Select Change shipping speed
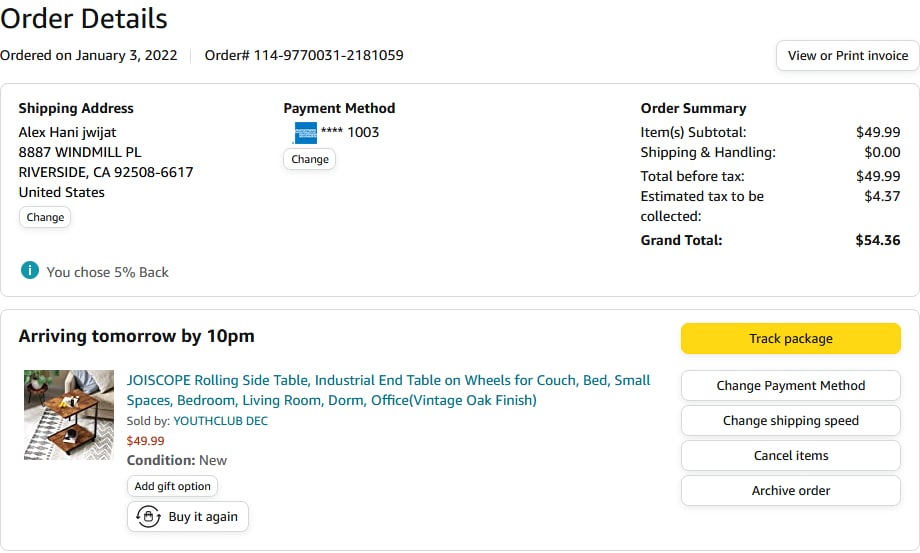Screen dimensions: 920x553 (x=790, y=421)
